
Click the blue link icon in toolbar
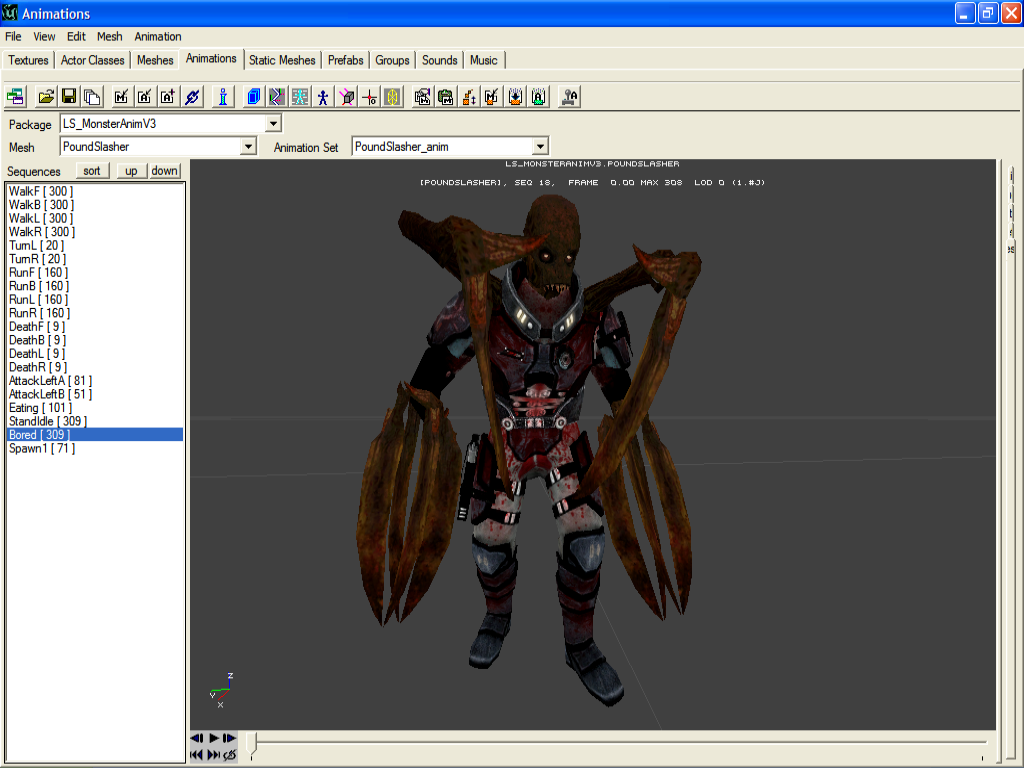[193, 97]
